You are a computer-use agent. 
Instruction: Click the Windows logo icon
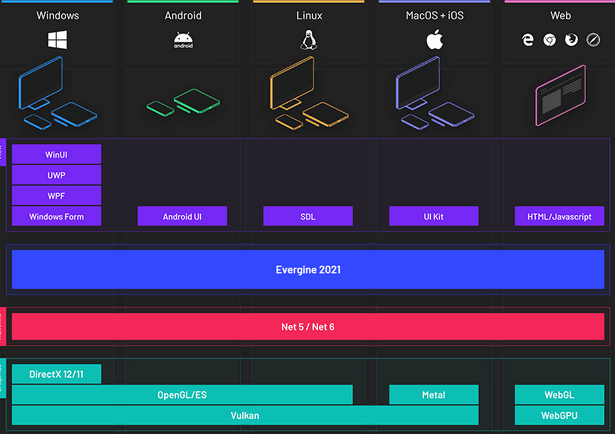[56, 40]
